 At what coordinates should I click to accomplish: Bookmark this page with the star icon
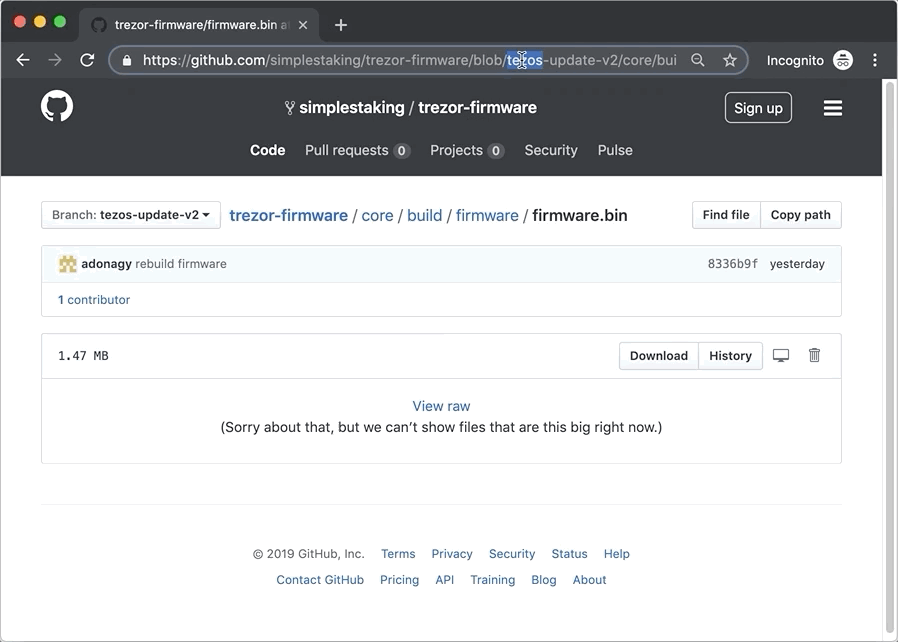730,60
